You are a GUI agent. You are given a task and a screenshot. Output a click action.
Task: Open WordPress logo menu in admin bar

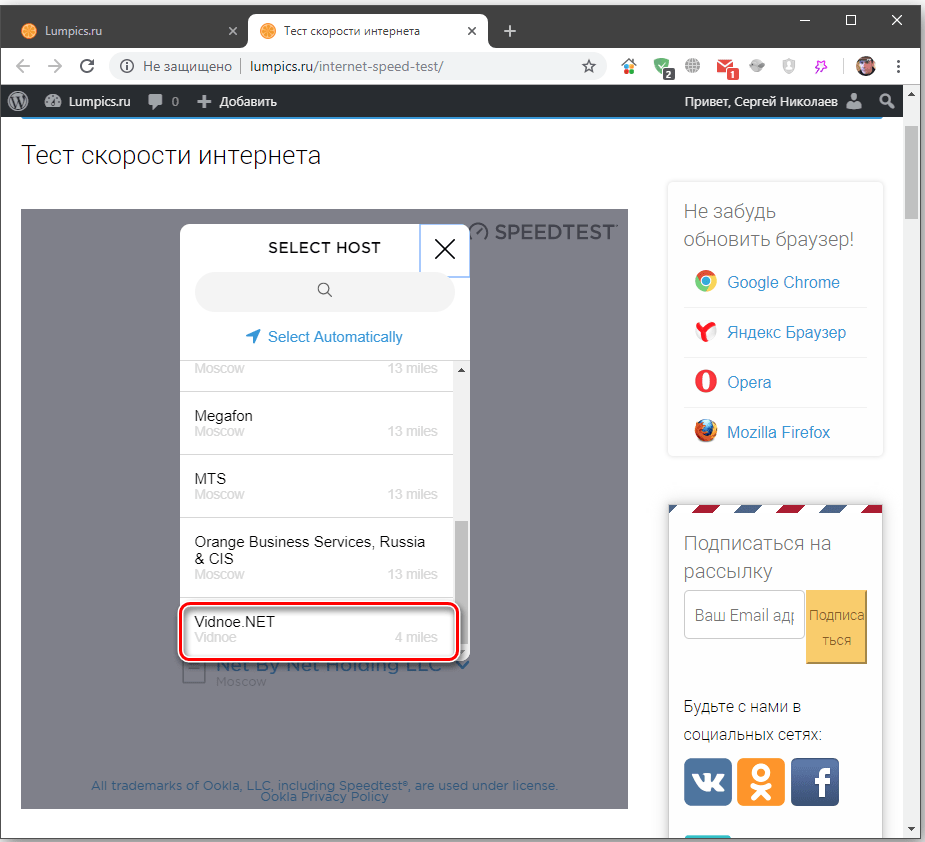click(x=19, y=101)
